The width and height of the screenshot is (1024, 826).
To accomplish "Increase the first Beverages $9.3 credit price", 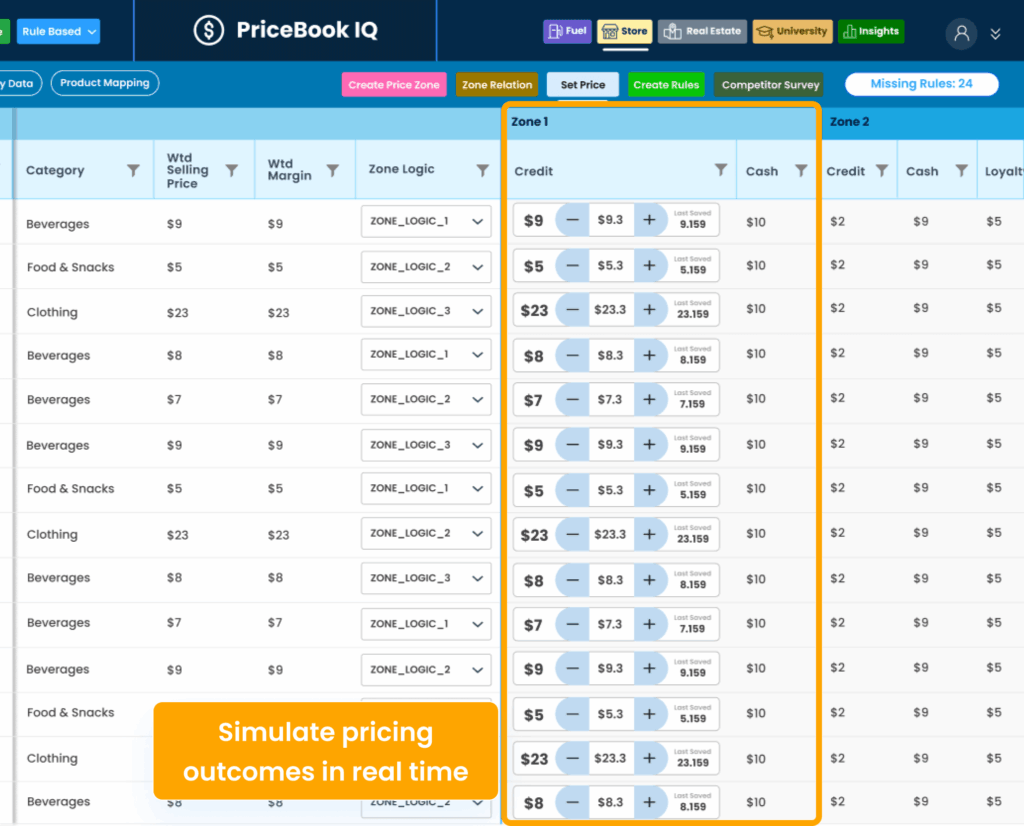I will [x=649, y=220].
